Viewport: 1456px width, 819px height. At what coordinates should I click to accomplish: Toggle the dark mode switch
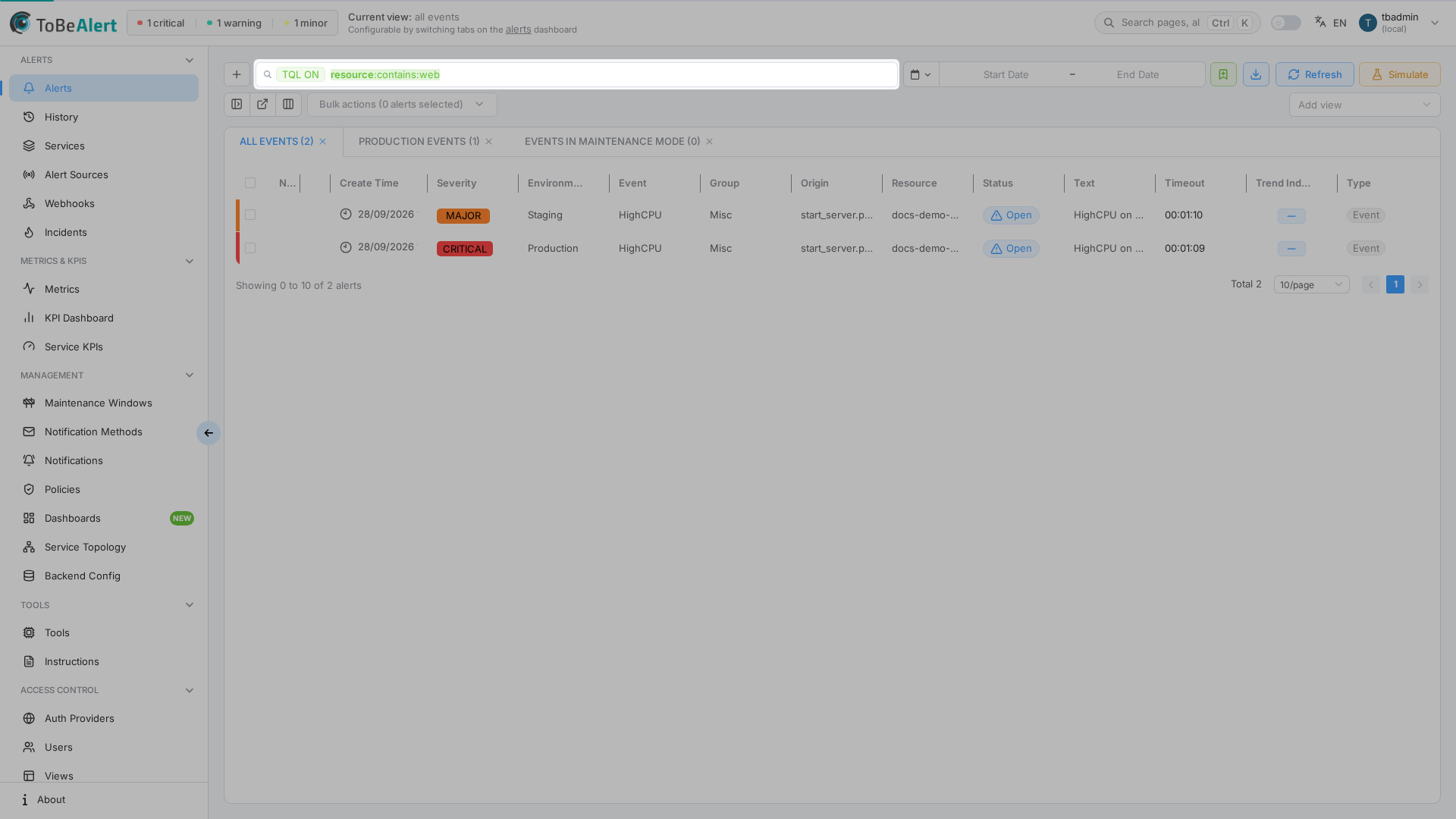point(1286,23)
